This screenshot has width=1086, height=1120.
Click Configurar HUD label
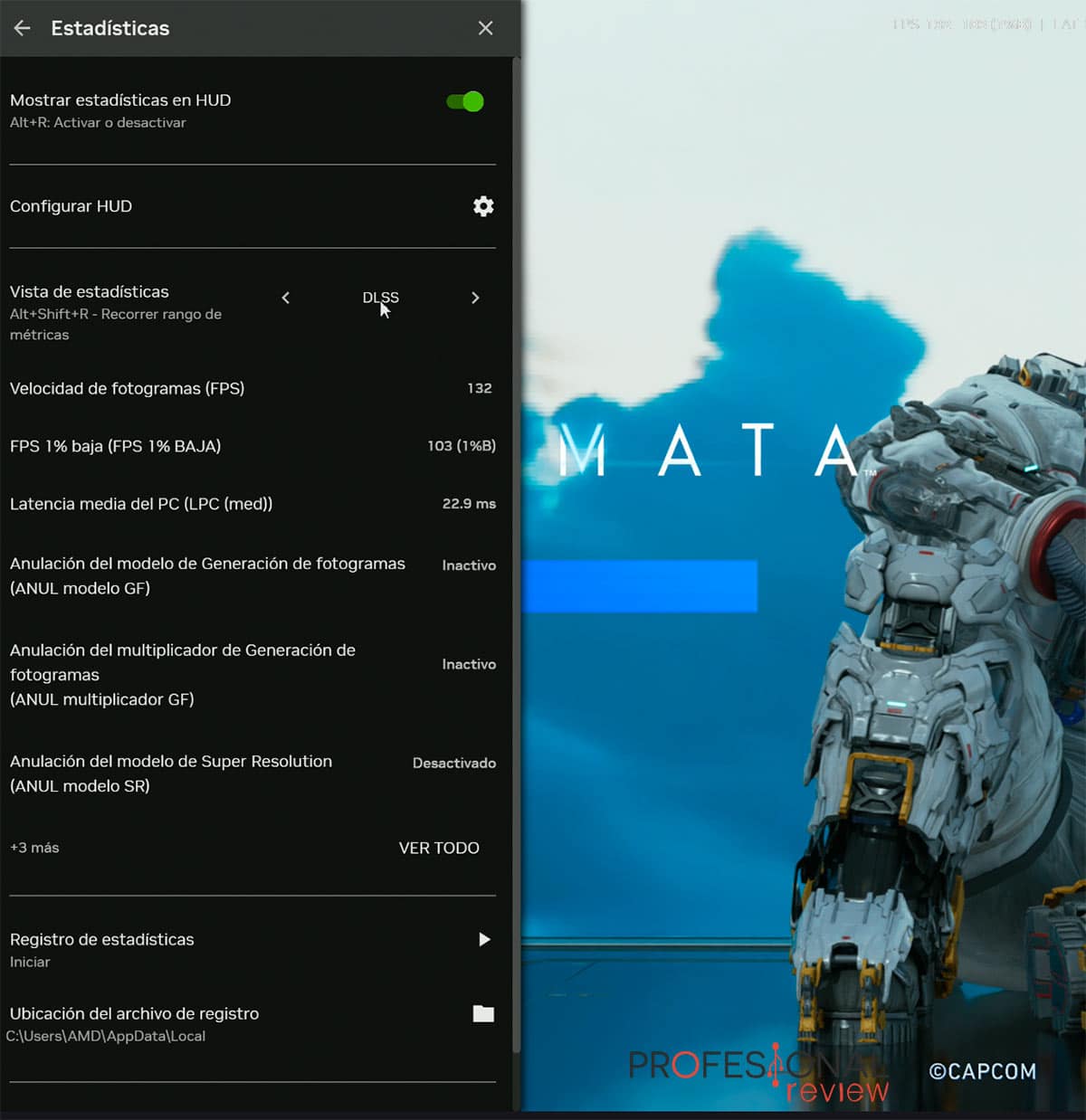pyautogui.click(x=71, y=206)
